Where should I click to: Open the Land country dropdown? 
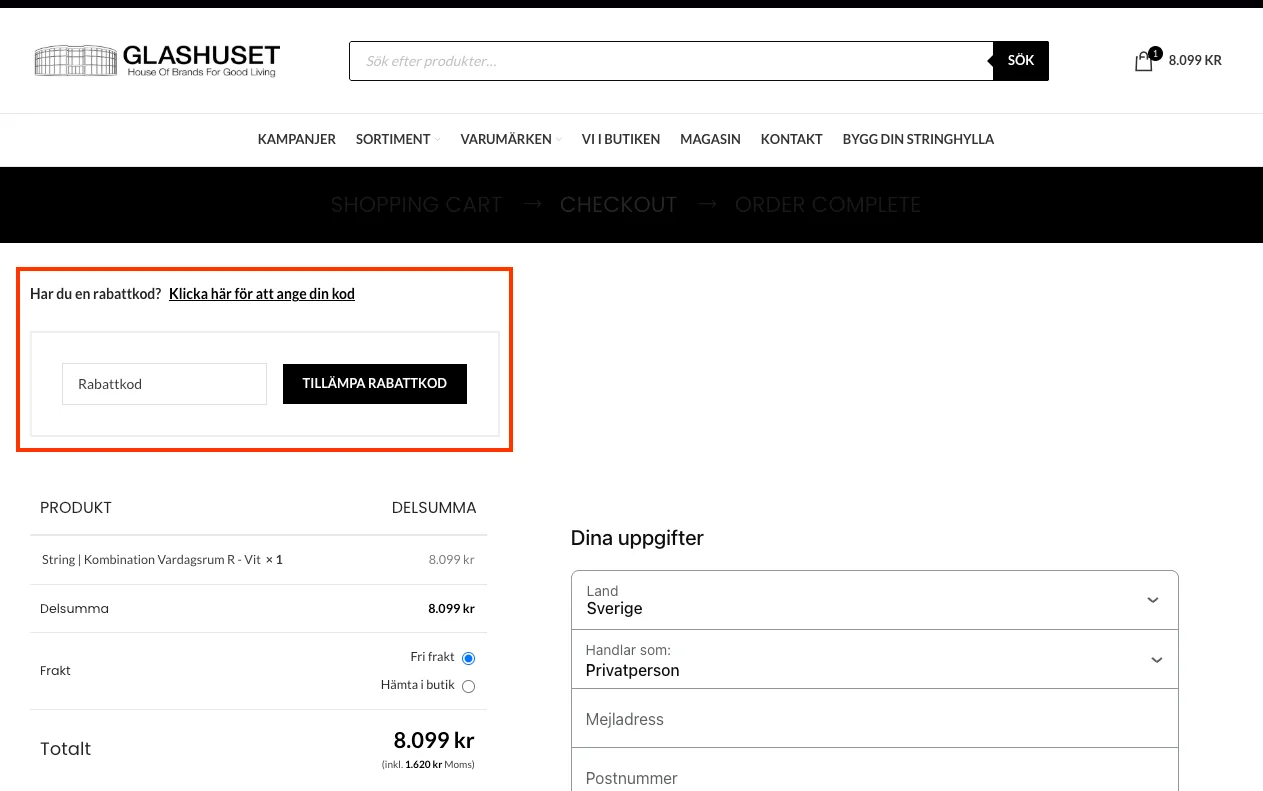click(874, 600)
